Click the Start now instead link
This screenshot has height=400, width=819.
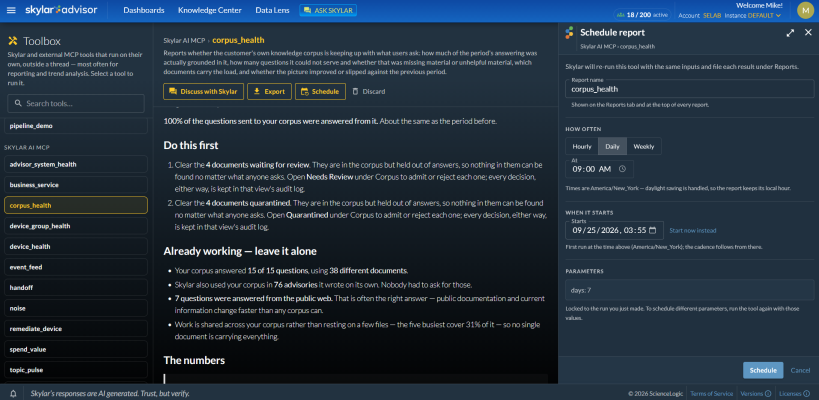(693, 230)
